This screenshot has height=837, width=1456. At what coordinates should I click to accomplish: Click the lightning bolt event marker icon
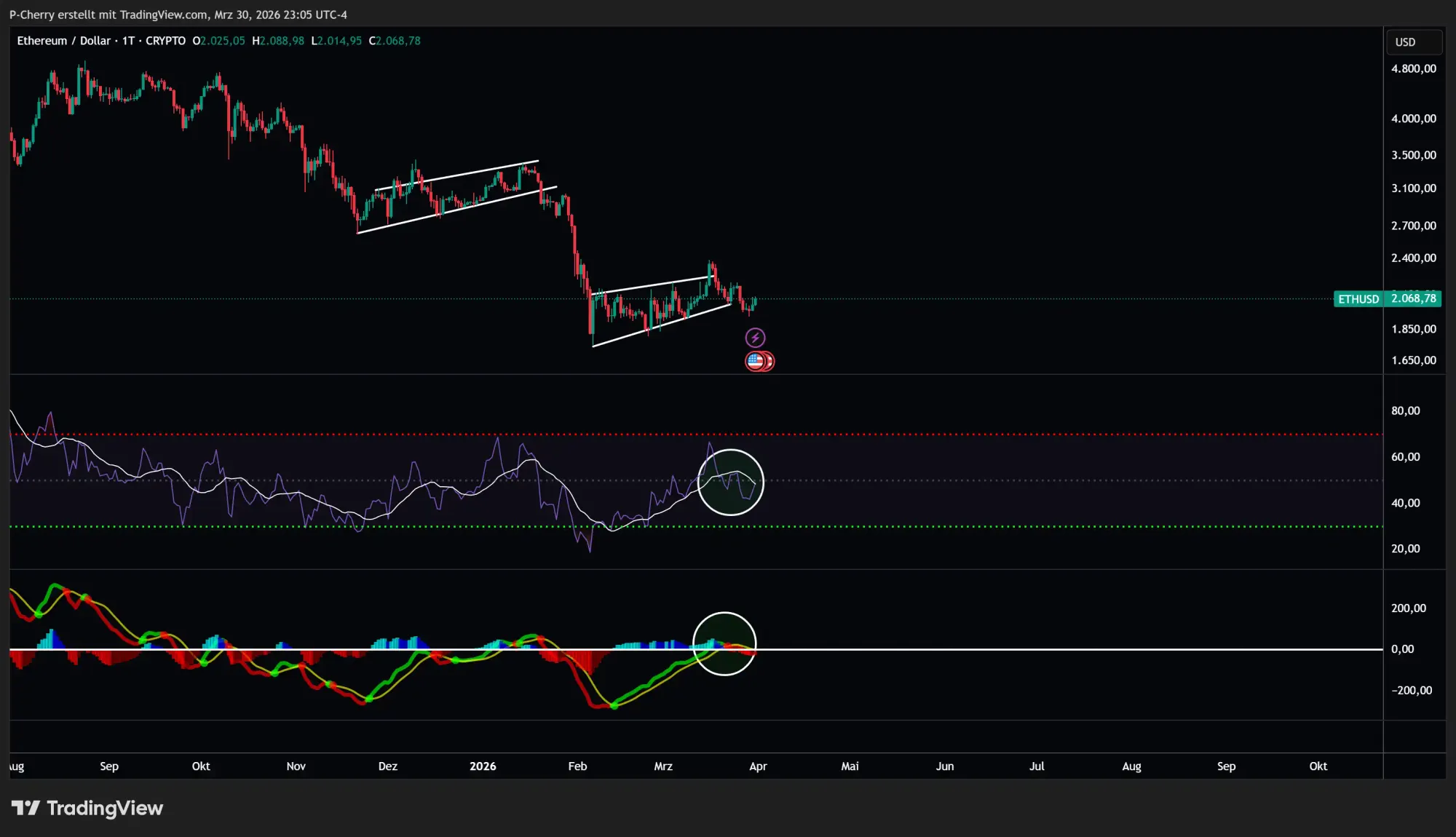[x=755, y=336]
